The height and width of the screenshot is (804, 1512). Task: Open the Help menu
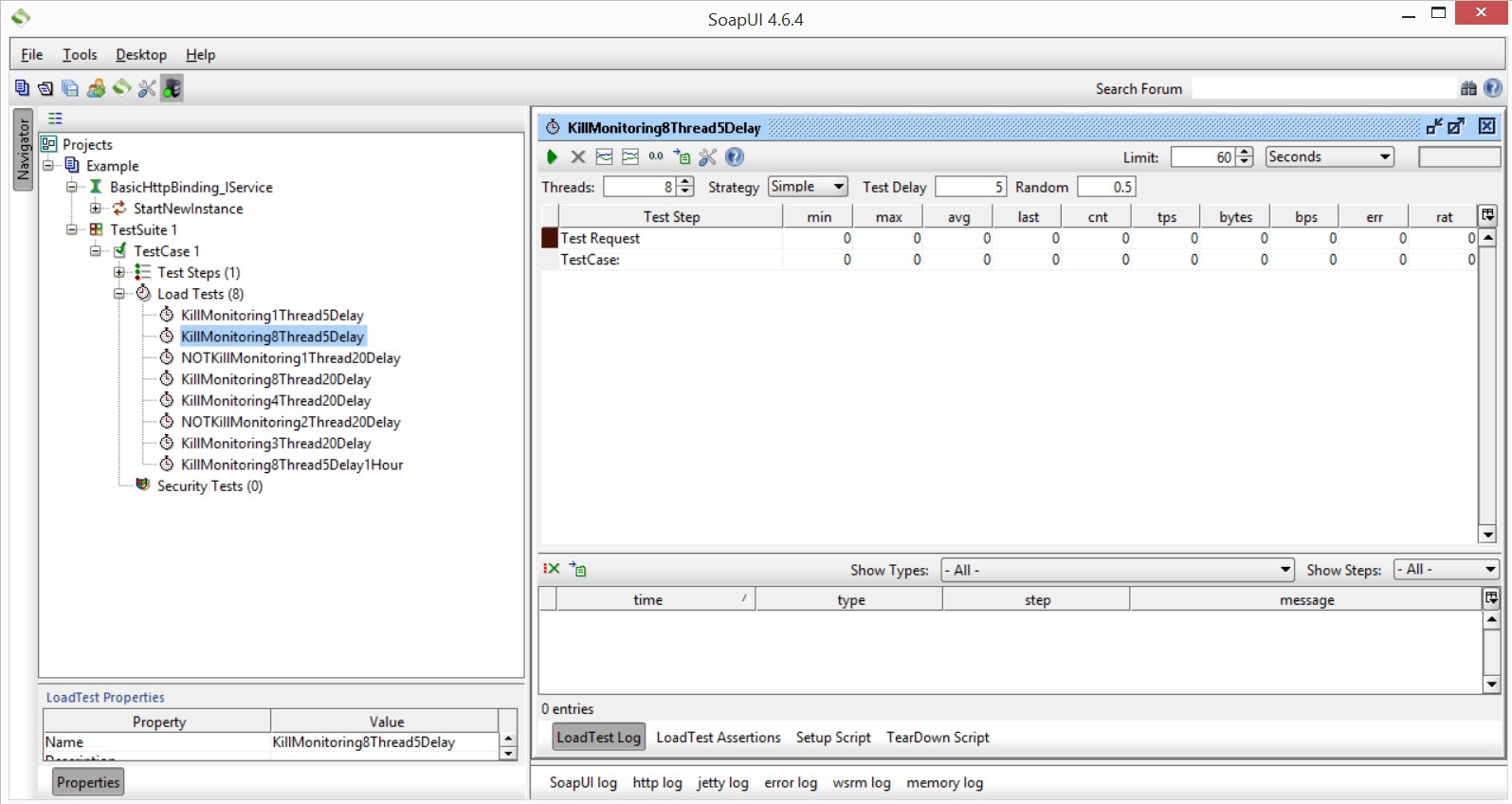coord(200,55)
